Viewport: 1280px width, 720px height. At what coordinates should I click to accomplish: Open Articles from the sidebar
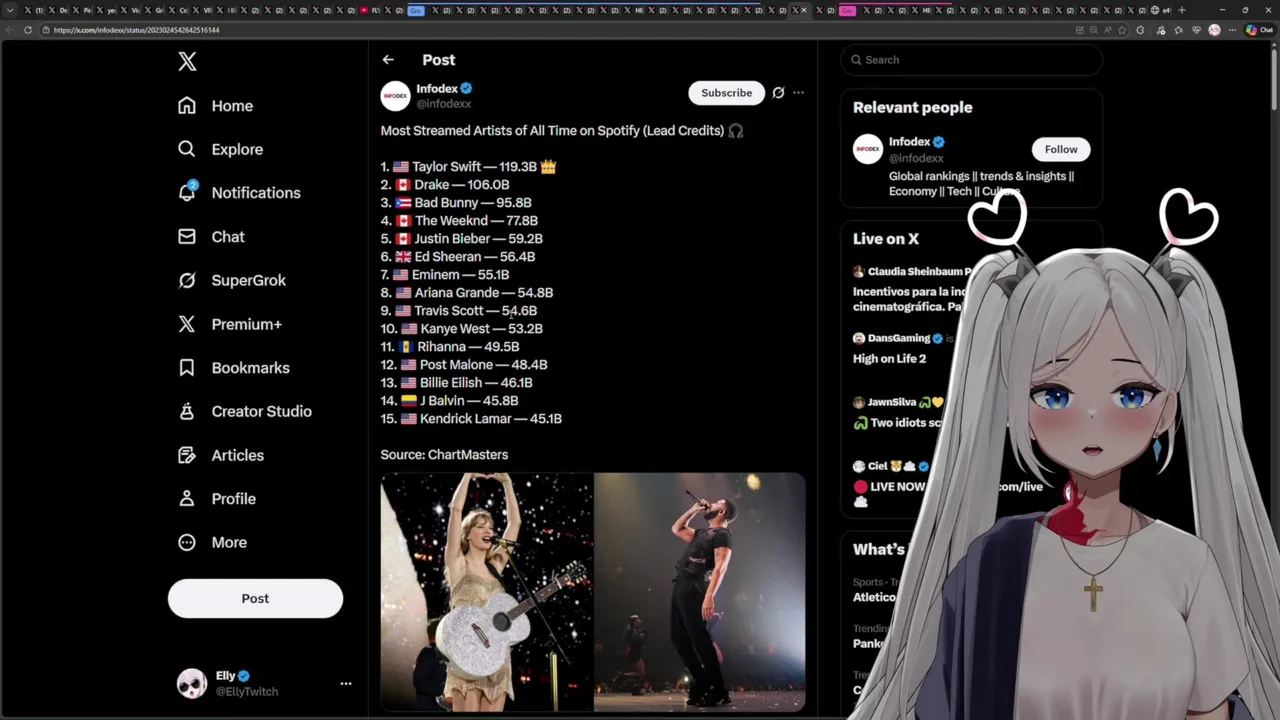point(220,455)
